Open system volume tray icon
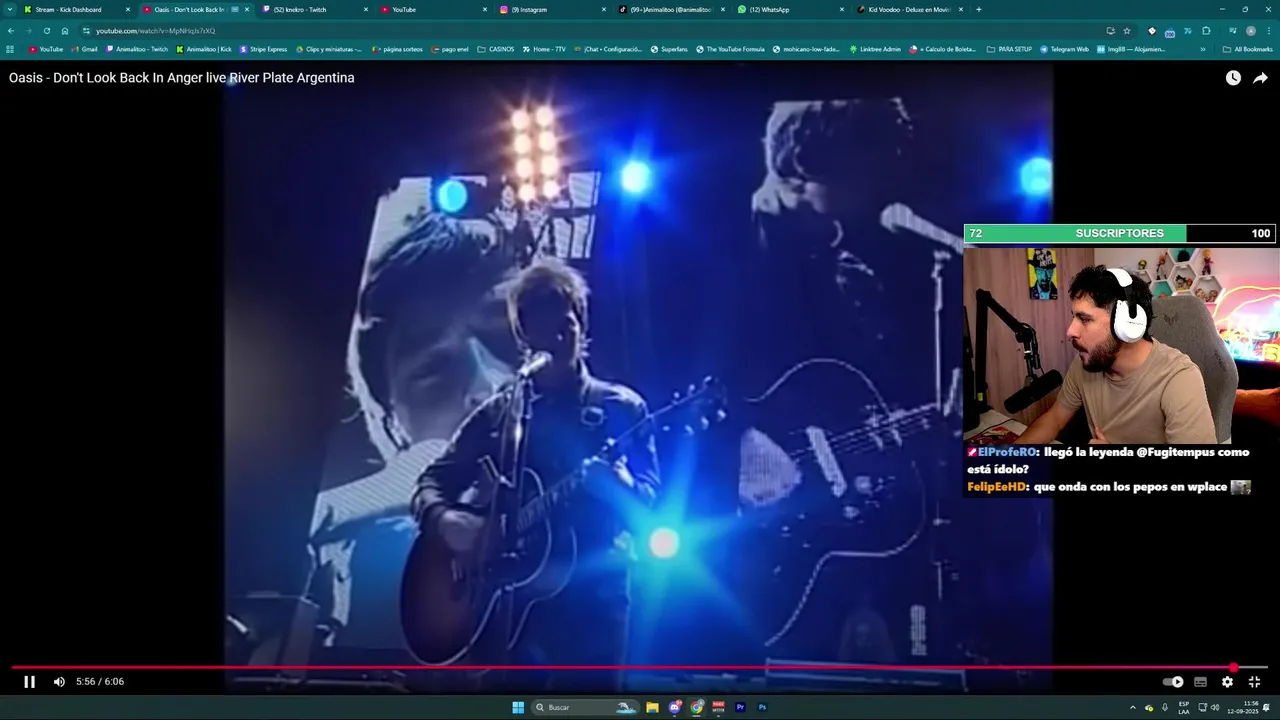Screen dimensions: 1280x720 pos(1215,707)
